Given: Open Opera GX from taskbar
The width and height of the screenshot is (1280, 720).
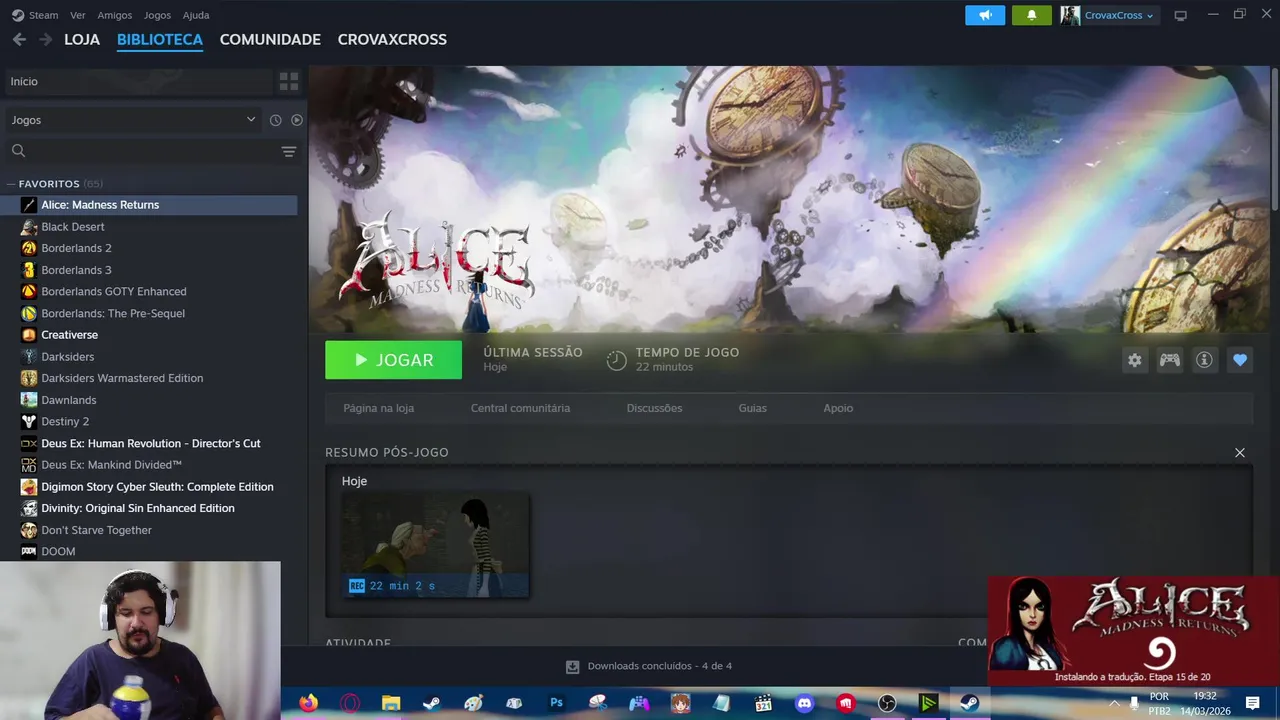Looking at the screenshot, I should click(350, 703).
